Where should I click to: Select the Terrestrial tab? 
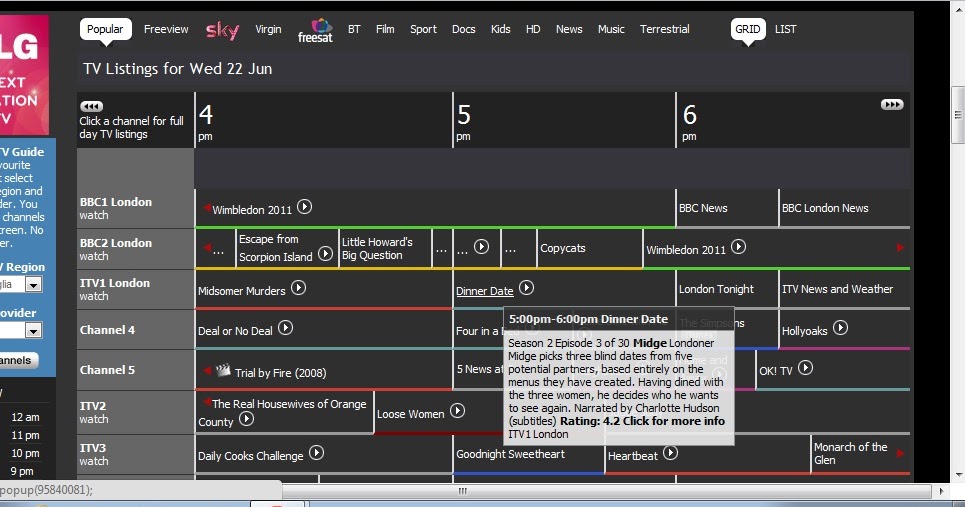pos(665,29)
